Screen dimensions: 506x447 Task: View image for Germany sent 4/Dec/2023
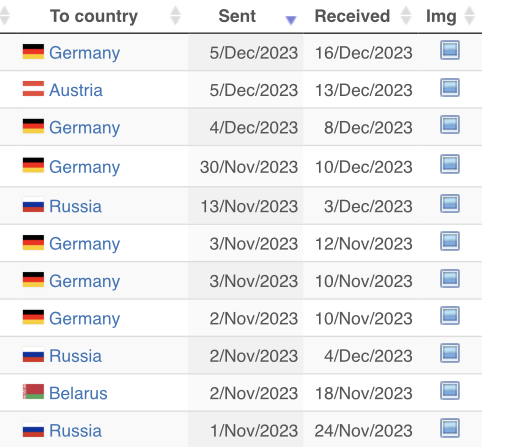(x=450, y=125)
